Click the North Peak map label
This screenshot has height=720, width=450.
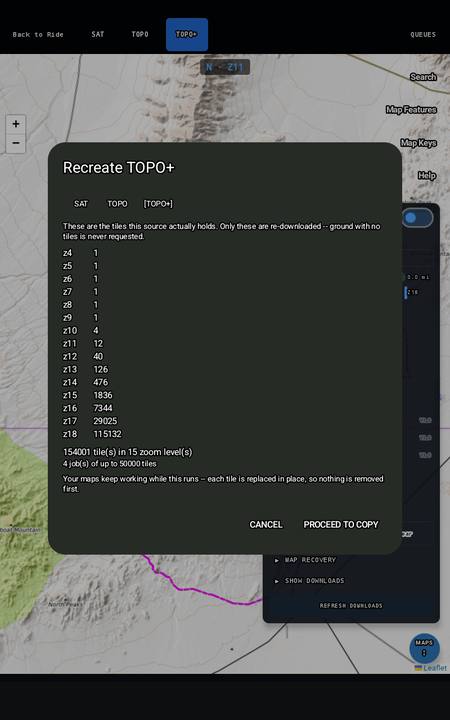pyautogui.click(x=66, y=604)
